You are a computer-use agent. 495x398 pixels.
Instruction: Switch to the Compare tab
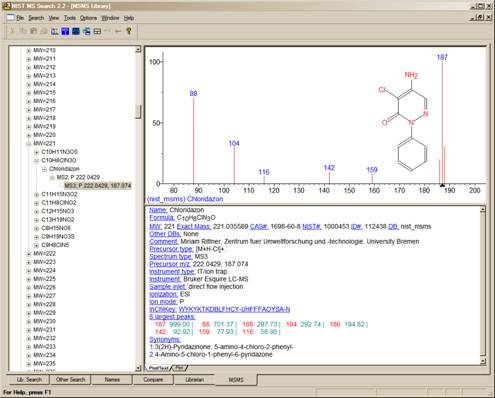click(x=153, y=380)
